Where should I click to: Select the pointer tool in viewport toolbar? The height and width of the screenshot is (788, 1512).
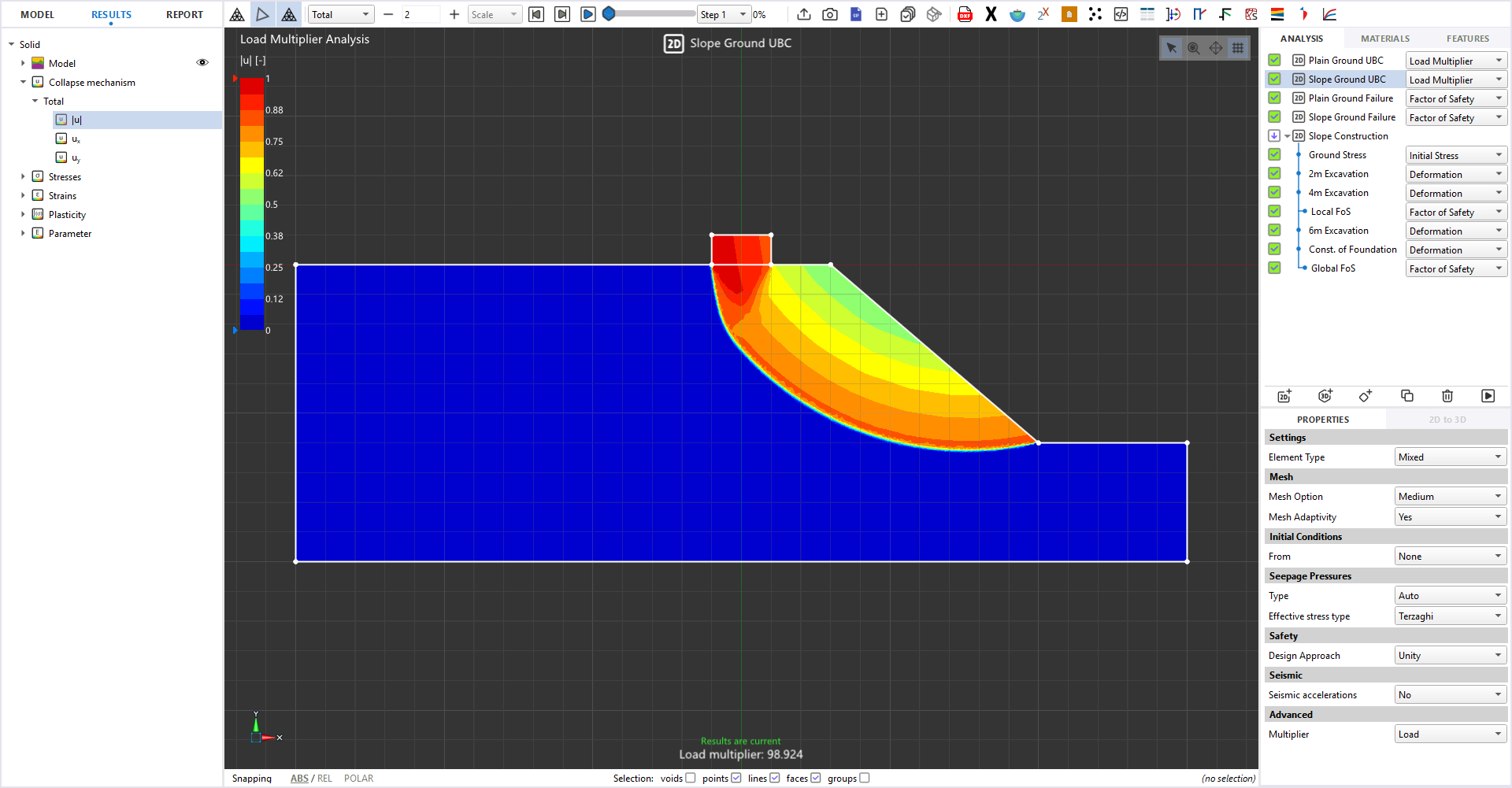[x=1172, y=48]
